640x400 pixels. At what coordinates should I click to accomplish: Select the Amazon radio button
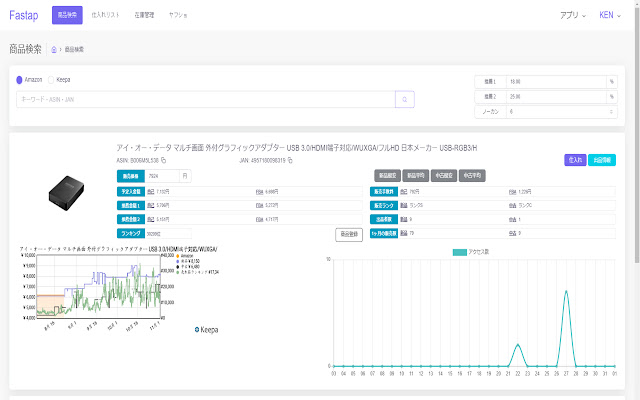[19, 79]
